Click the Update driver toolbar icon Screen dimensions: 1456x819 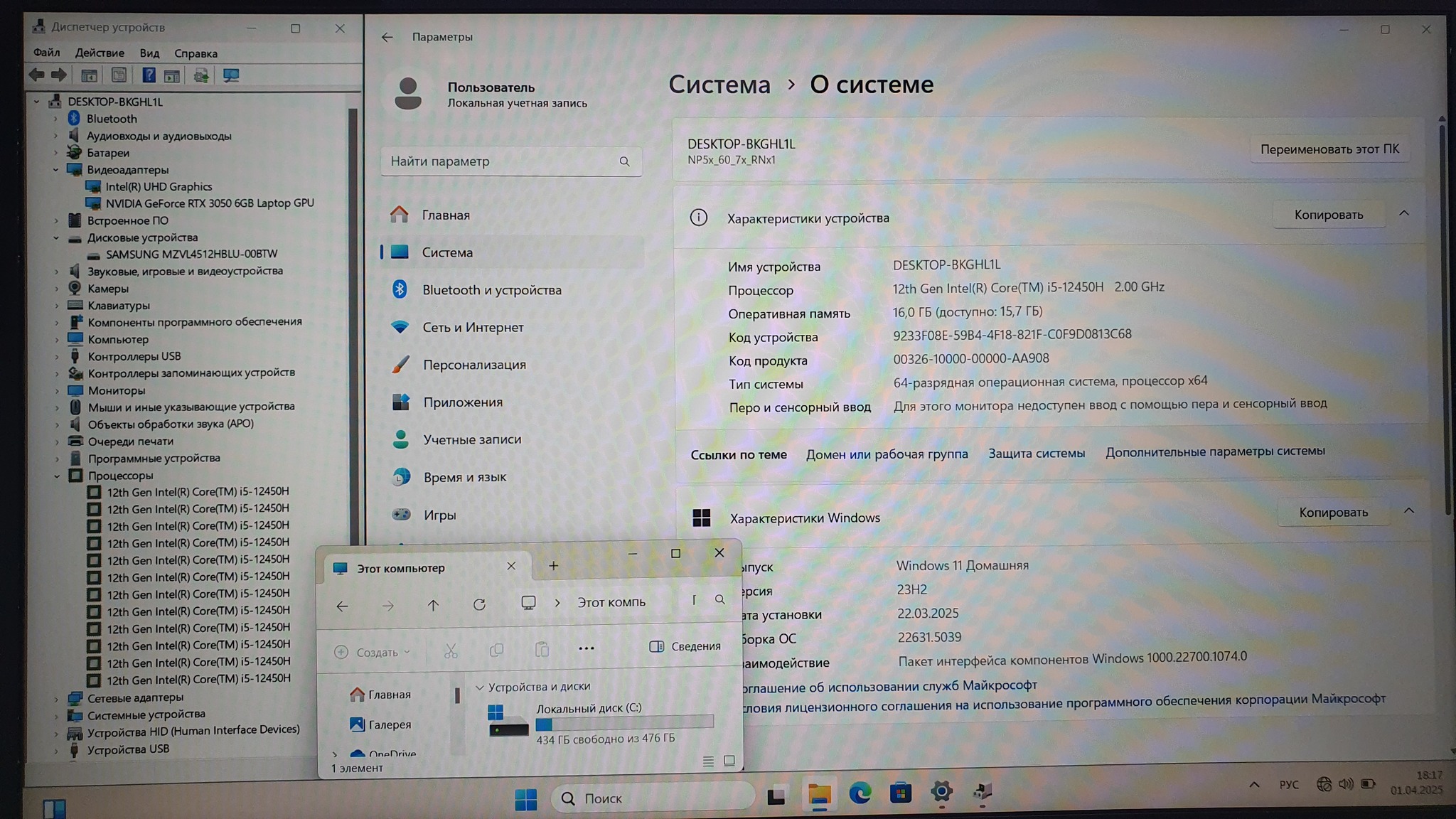pyautogui.click(x=201, y=75)
